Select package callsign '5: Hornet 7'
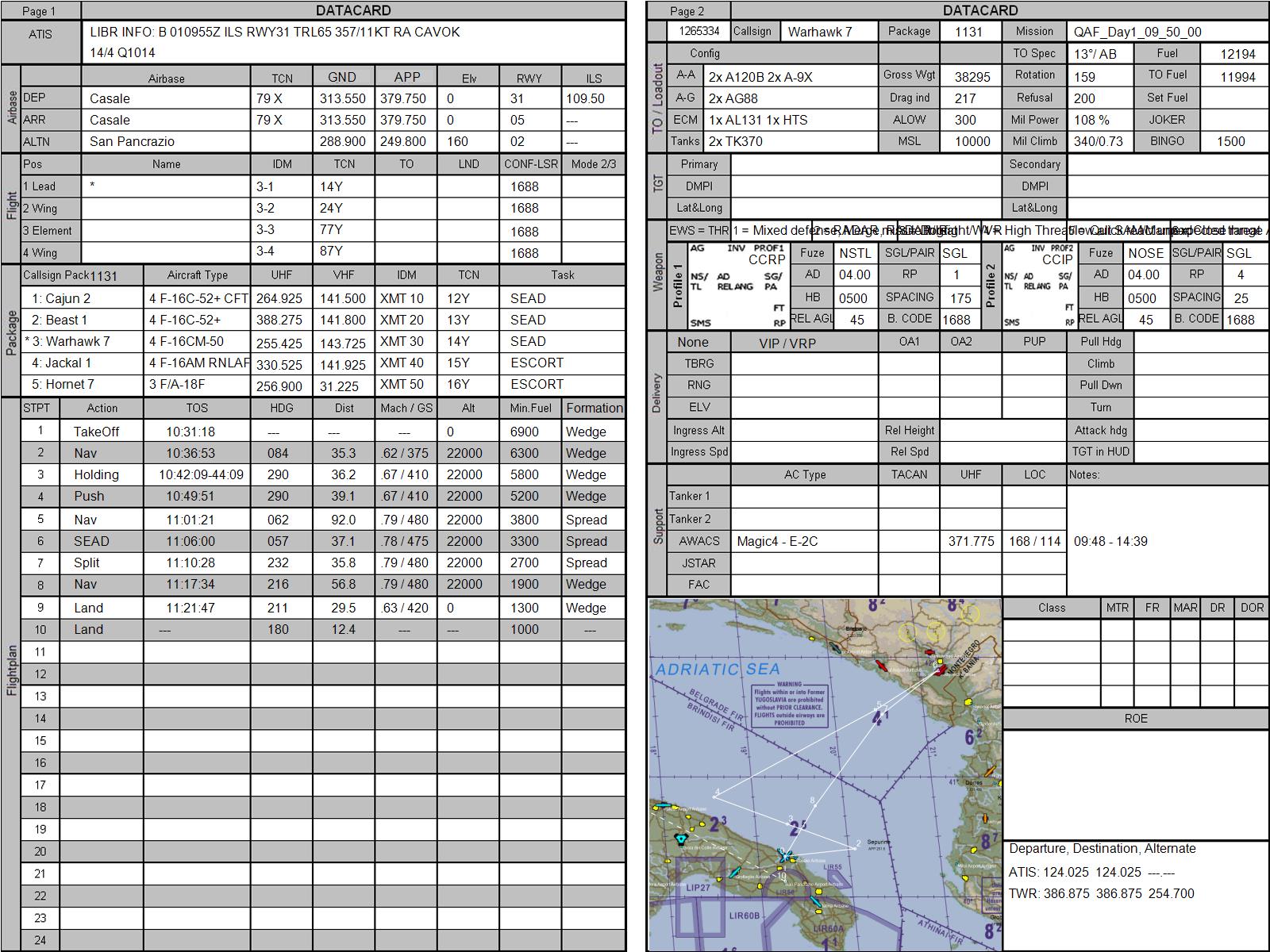1270x952 pixels. 63,384
